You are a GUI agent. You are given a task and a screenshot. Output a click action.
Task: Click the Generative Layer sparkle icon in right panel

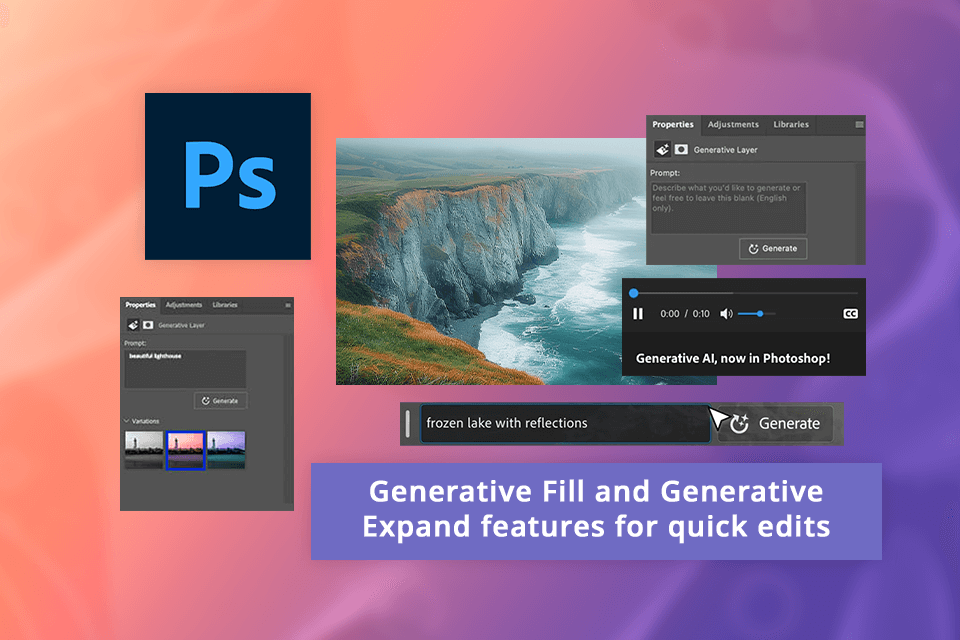coord(662,149)
